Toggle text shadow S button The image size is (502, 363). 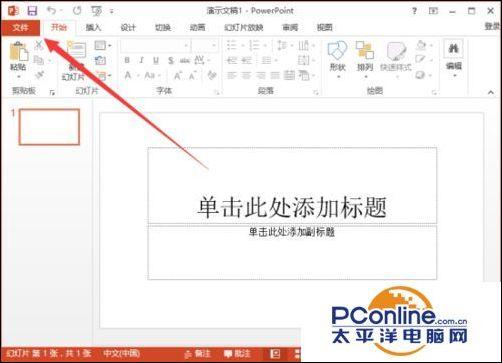point(171,61)
